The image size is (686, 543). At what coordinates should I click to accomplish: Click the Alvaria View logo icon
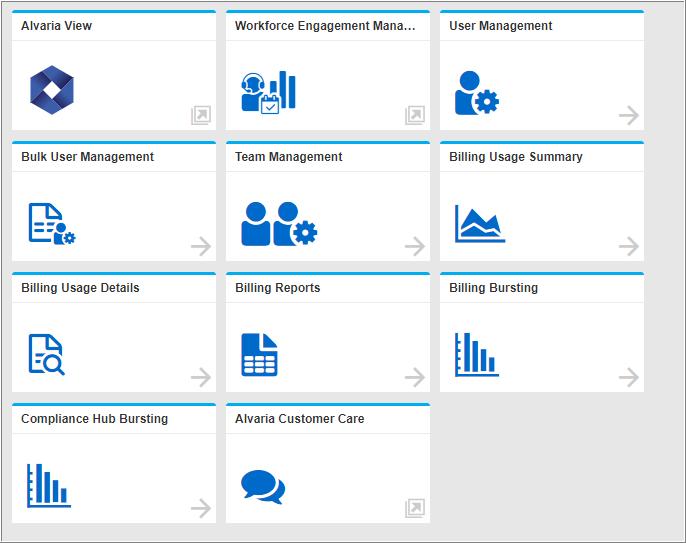[x=52, y=88]
